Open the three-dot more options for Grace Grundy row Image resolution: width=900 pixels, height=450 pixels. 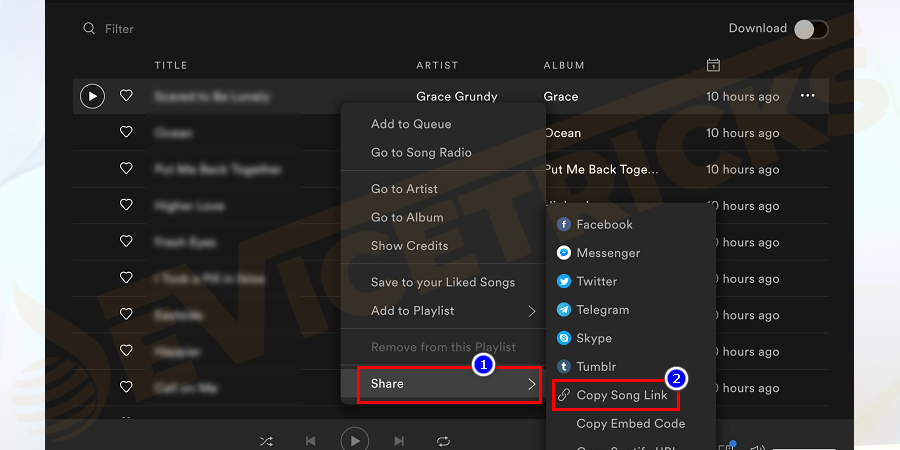[x=808, y=96]
